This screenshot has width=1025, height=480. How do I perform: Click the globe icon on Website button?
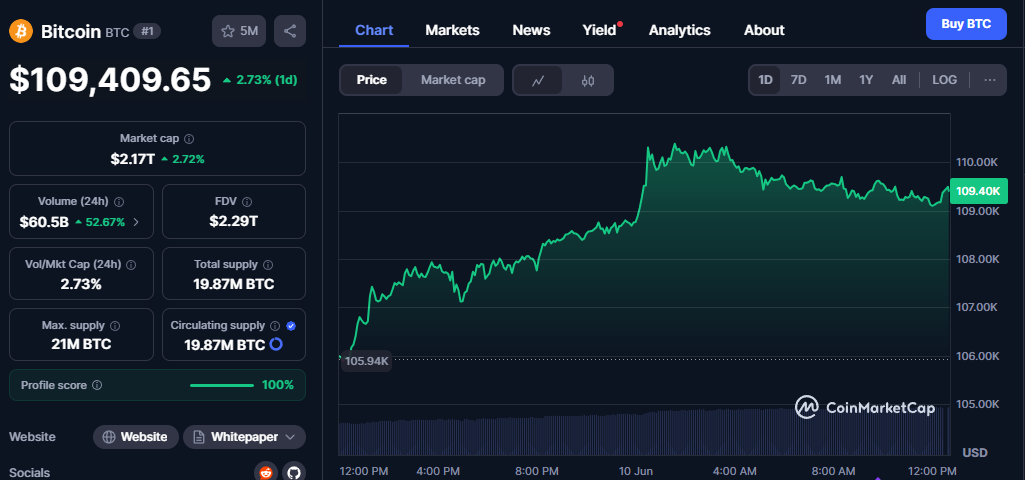point(109,437)
